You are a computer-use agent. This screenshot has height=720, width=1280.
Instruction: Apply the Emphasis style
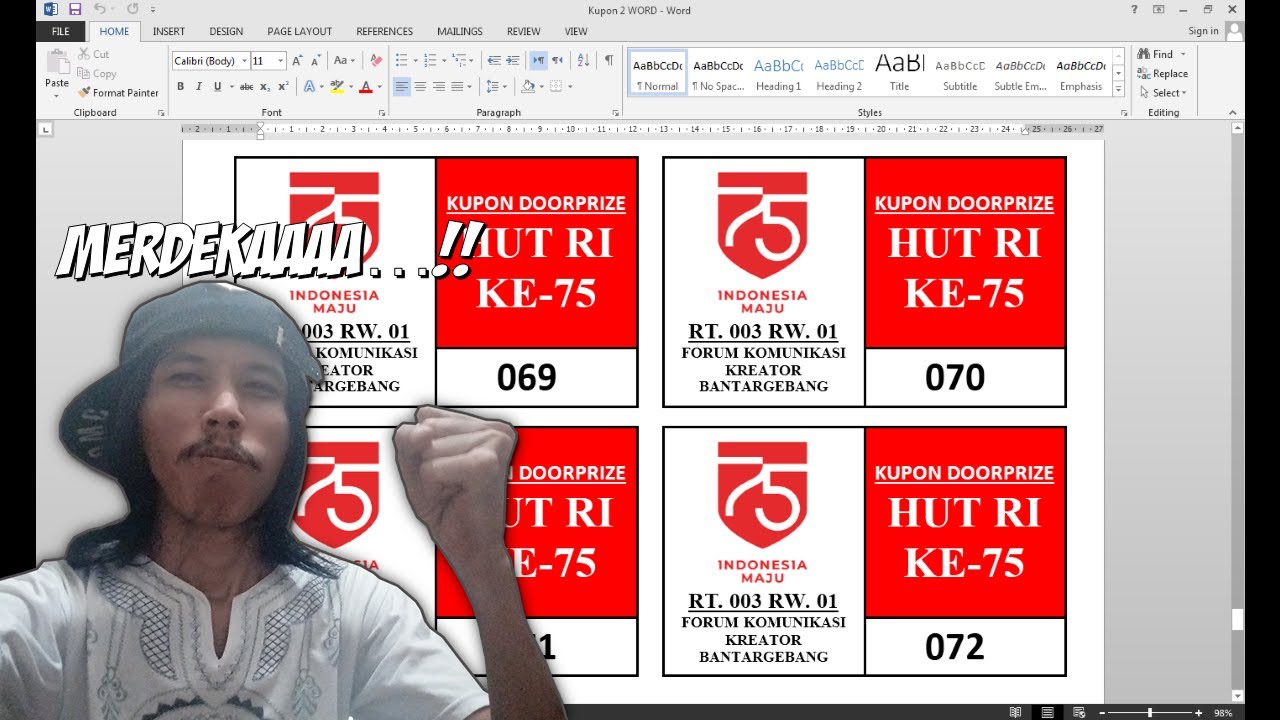[1081, 73]
